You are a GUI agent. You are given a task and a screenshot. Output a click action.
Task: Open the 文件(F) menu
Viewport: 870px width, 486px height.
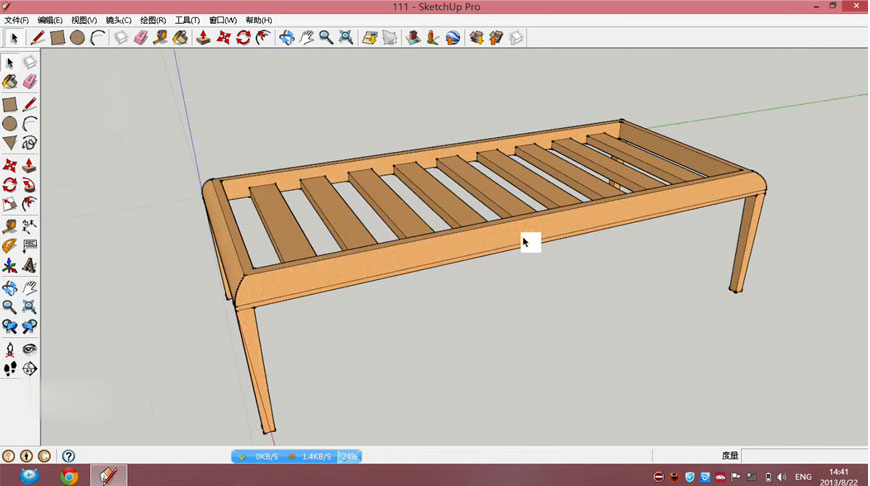click(17, 20)
